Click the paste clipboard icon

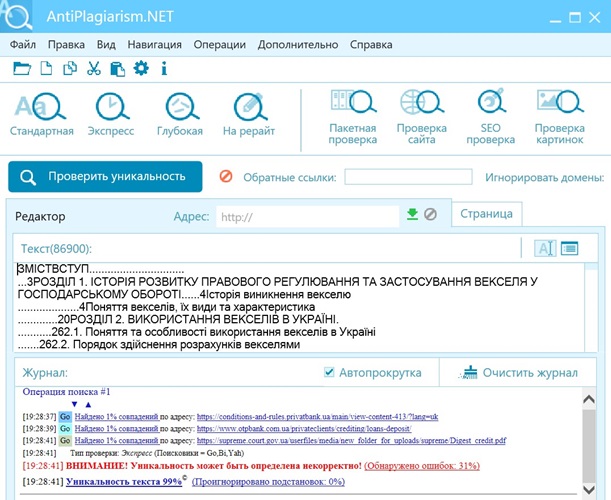pyautogui.click(x=117, y=69)
